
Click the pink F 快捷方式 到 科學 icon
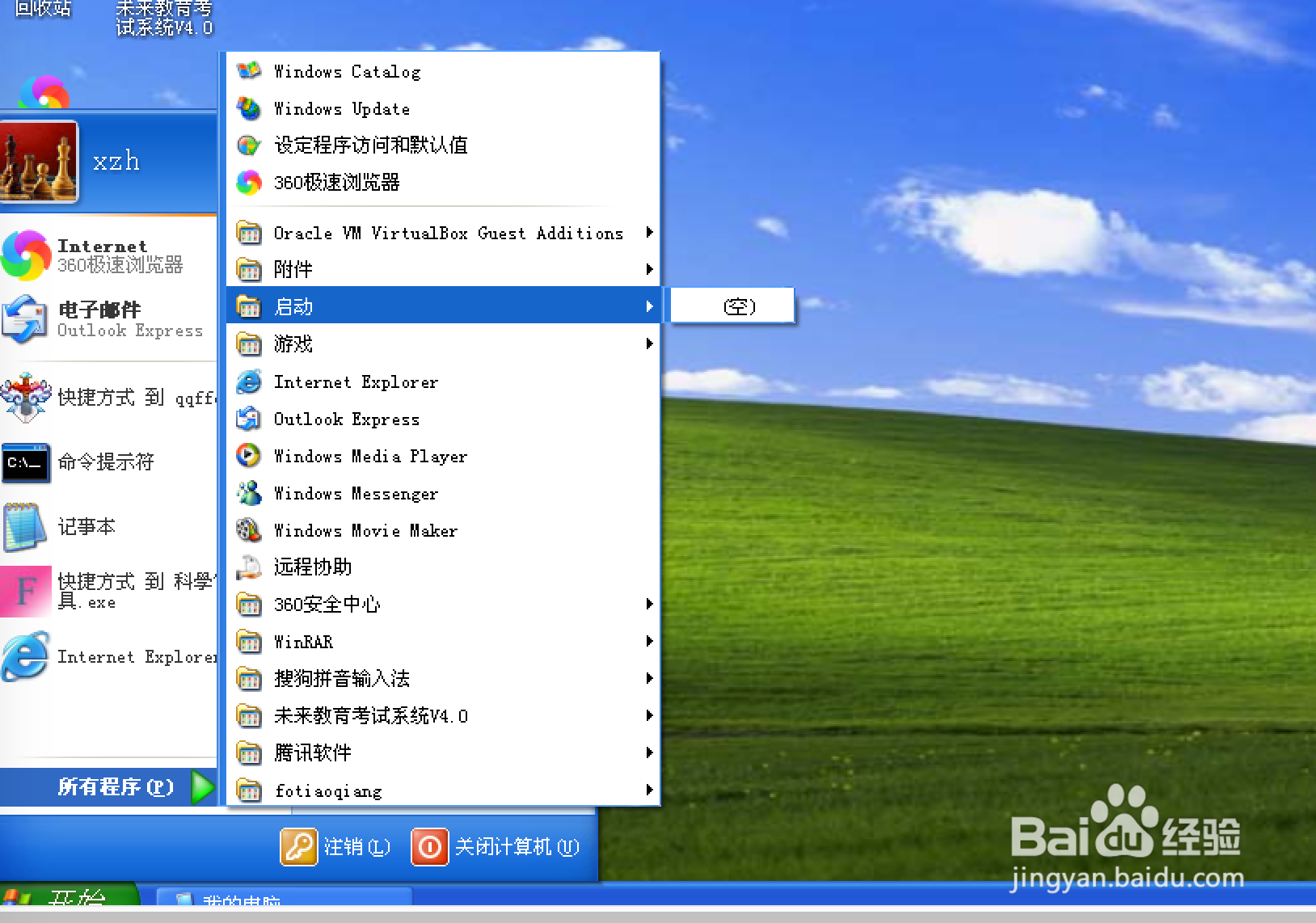(x=26, y=592)
